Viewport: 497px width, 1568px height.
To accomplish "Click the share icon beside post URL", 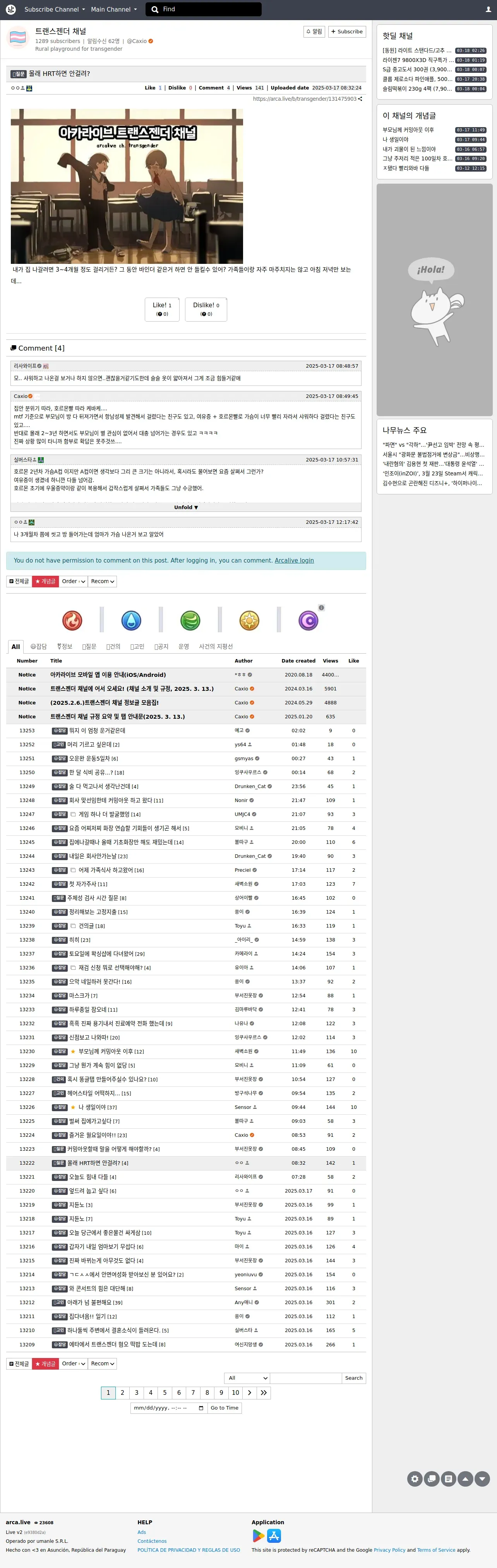I will click(x=360, y=99).
